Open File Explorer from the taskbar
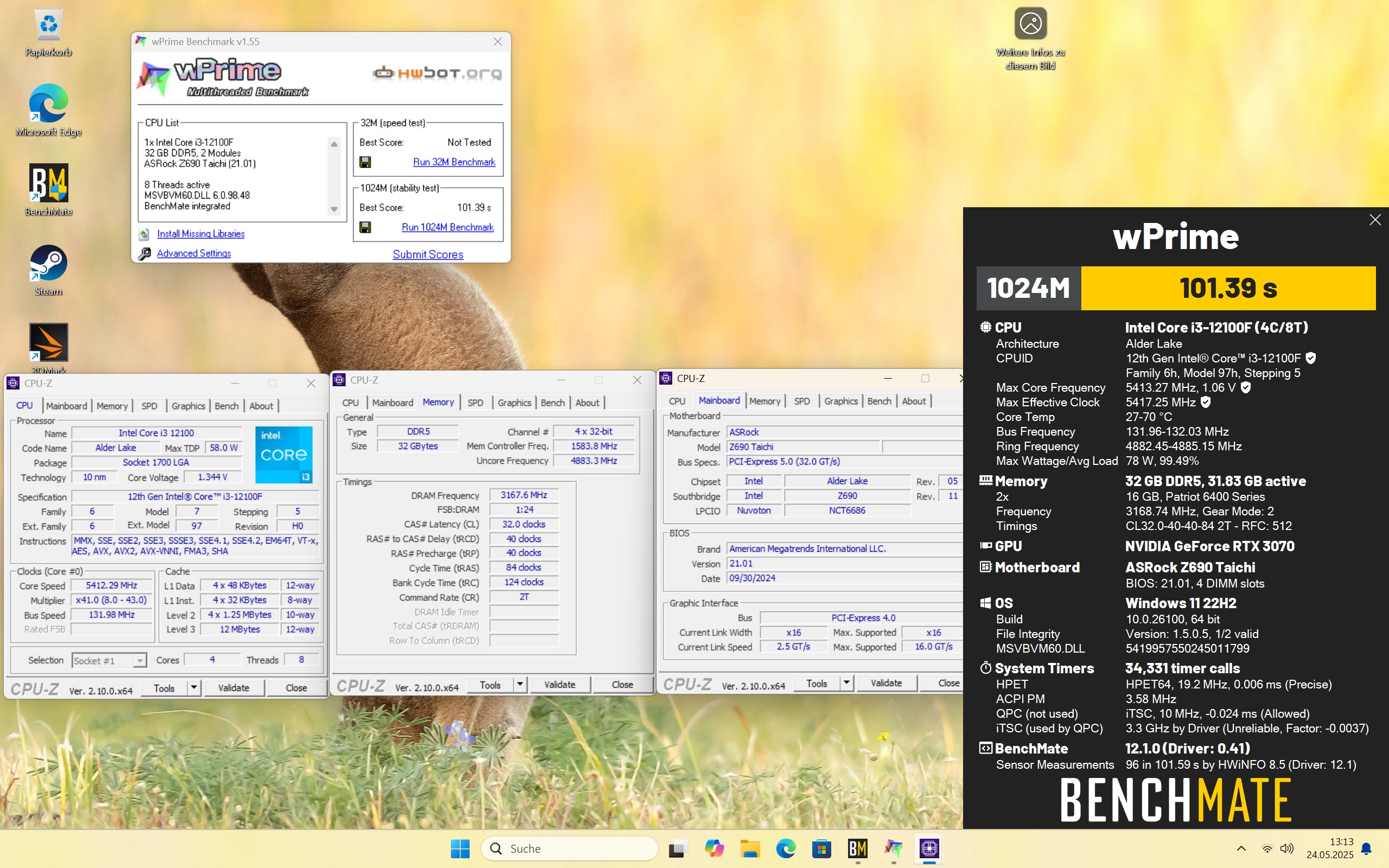This screenshot has width=1389, height=868. coord(750,848)
